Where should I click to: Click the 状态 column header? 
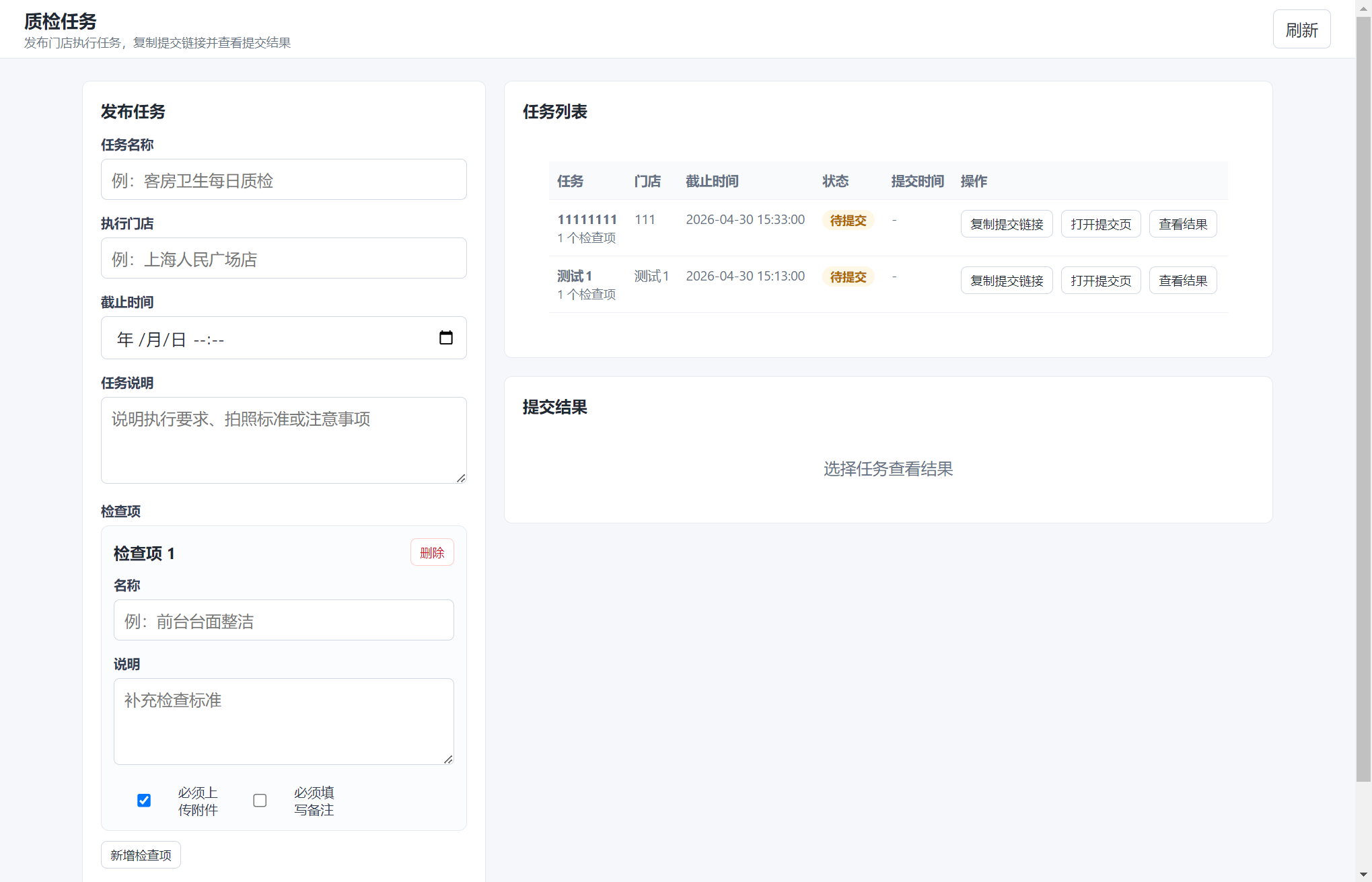point(835,181)
